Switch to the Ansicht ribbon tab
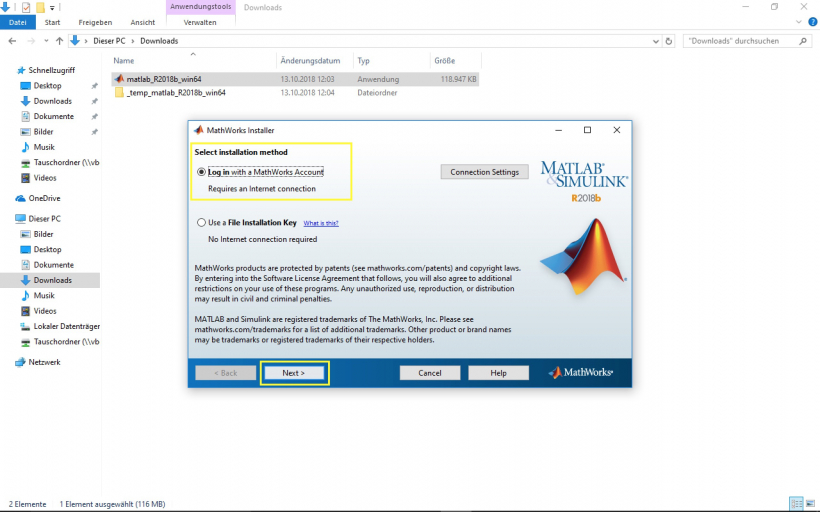820x512 pixels. pyautogui.click(x=143, y=22)
